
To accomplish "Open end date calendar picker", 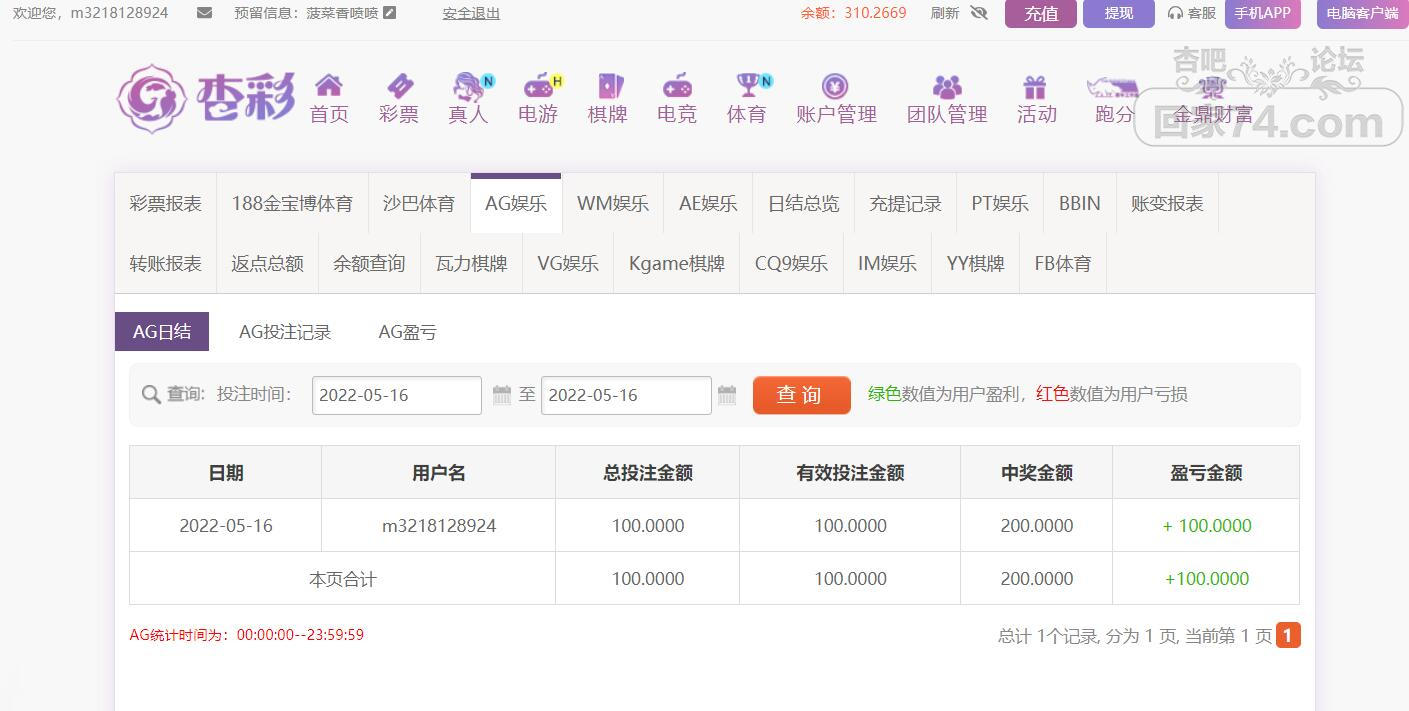I will click(727, 395).
